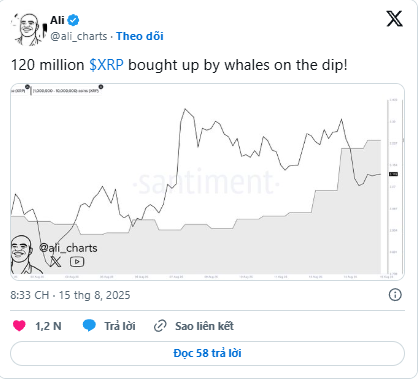Click the YouTube play icon in chart watermark
Viewport: 418px width, 380px height.
pyautogui.click(x=77, y=262)
